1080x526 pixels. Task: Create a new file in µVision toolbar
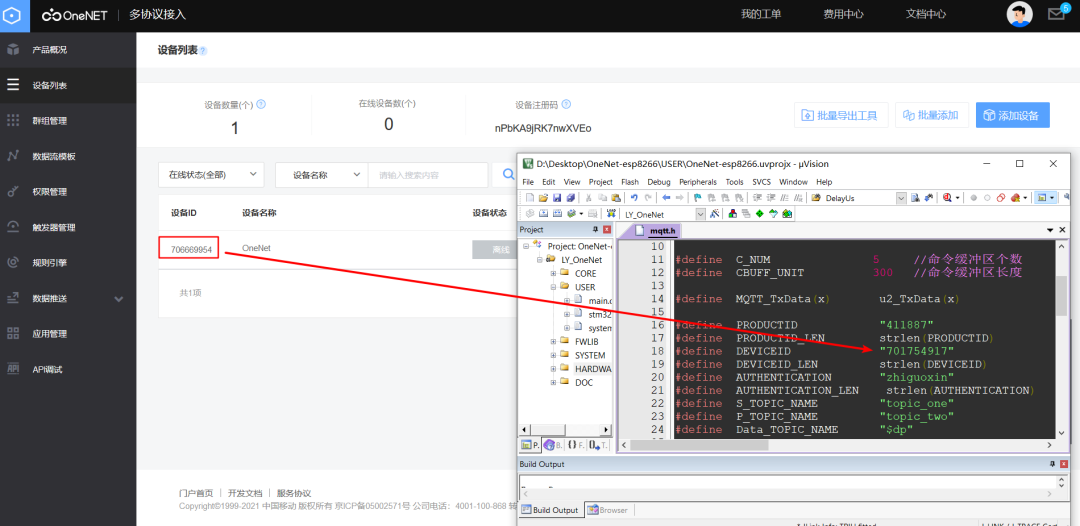click(x=530, y=198)
